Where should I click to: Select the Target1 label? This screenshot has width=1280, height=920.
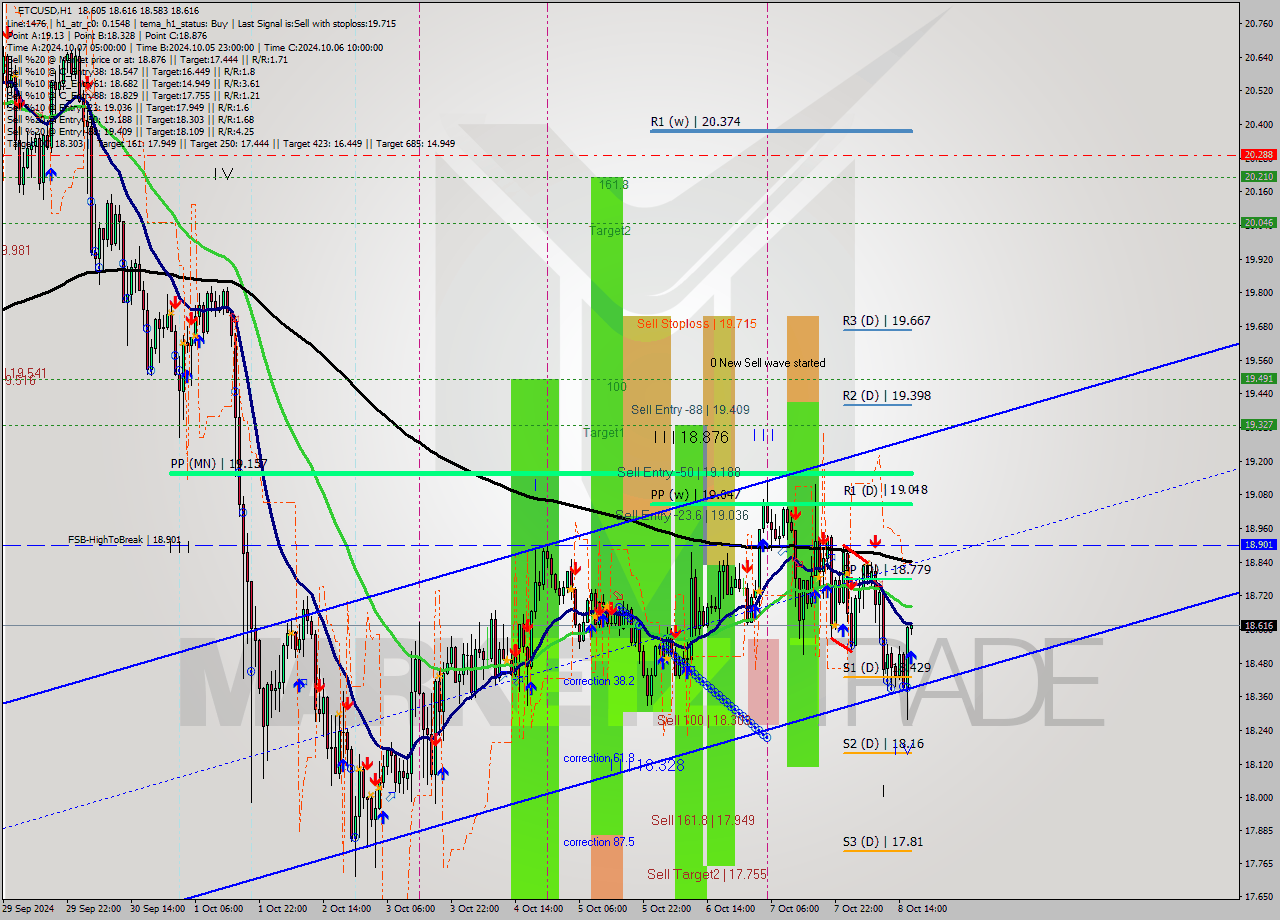click(x=603, y=433)
